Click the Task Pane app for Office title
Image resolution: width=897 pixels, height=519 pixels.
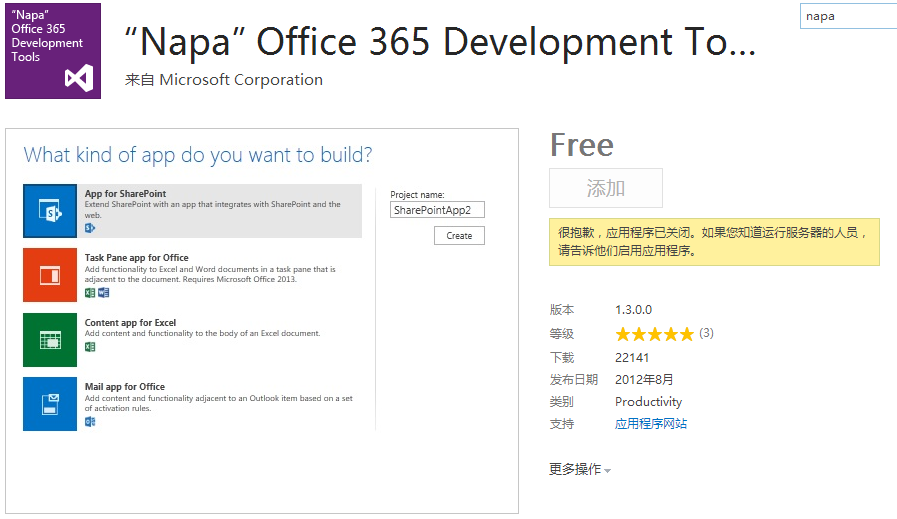click(137, 257)
